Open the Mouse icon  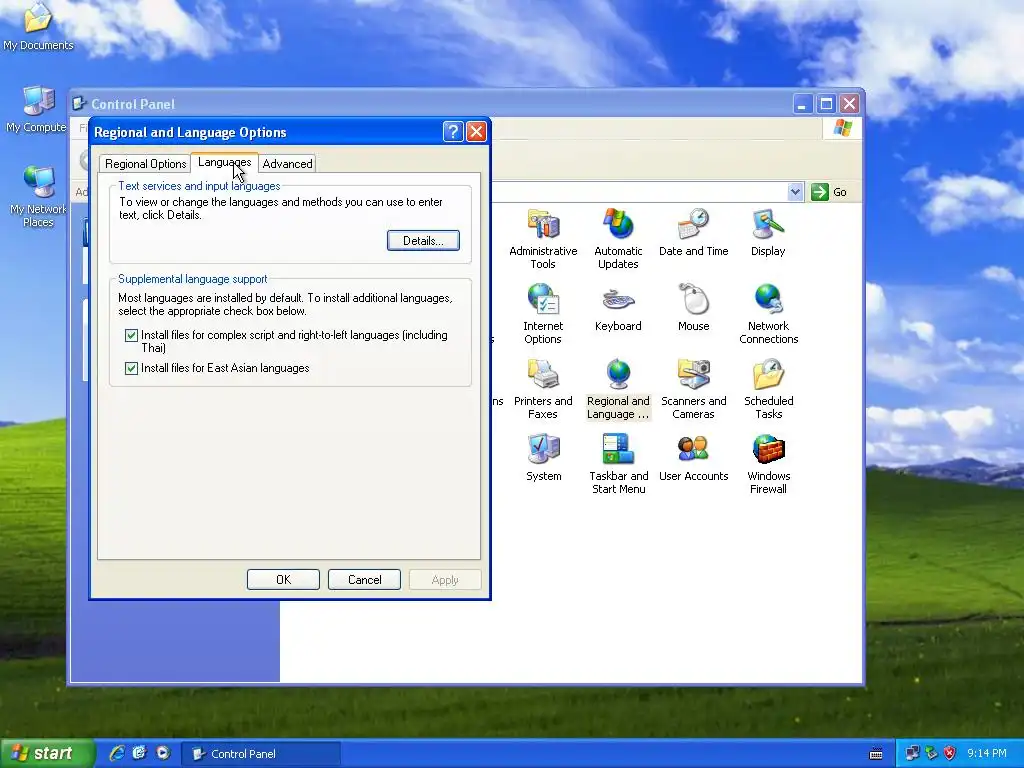coord(693,307)
